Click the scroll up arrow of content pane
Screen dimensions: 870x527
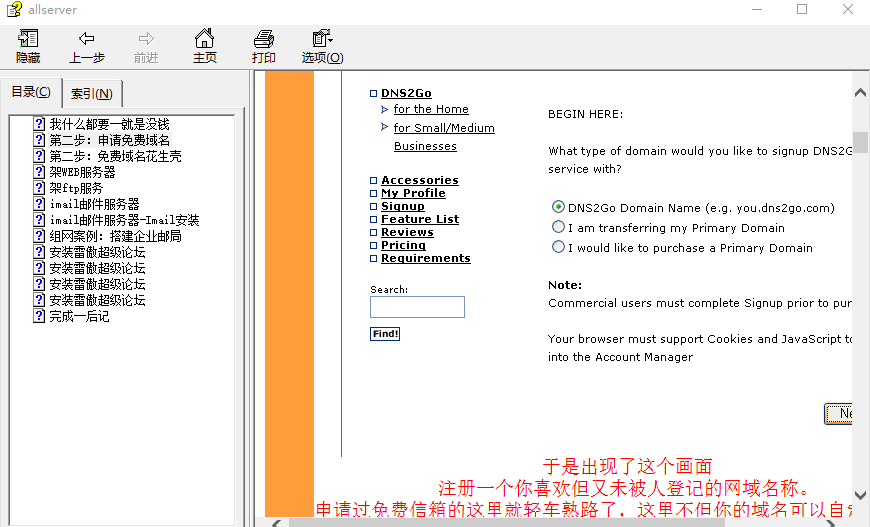tap(860, 92)
